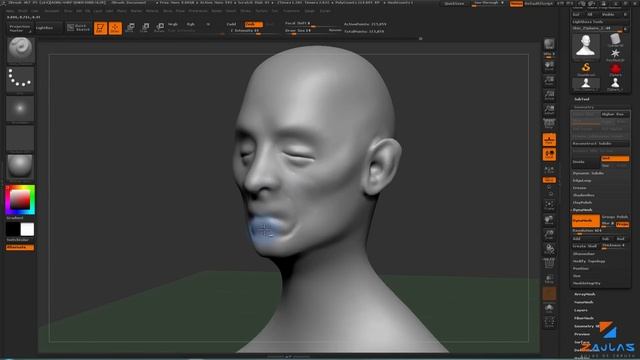The width and height of the screenshot is (640, 360).
Task: Click the Actual size icon
Action: click(549, 95)
